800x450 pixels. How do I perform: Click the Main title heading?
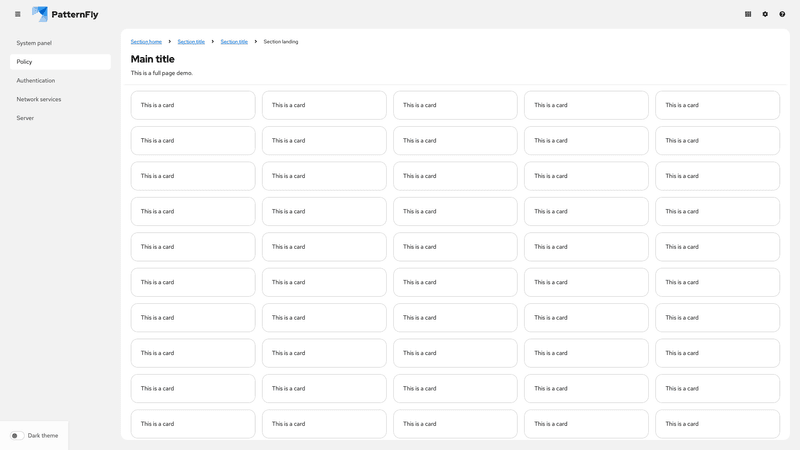153,59
